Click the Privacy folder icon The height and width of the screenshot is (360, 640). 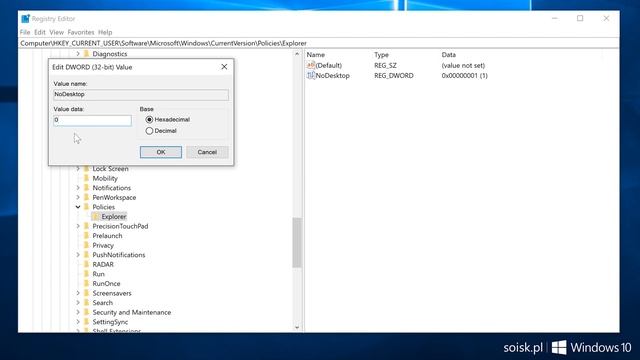point(87,245)
